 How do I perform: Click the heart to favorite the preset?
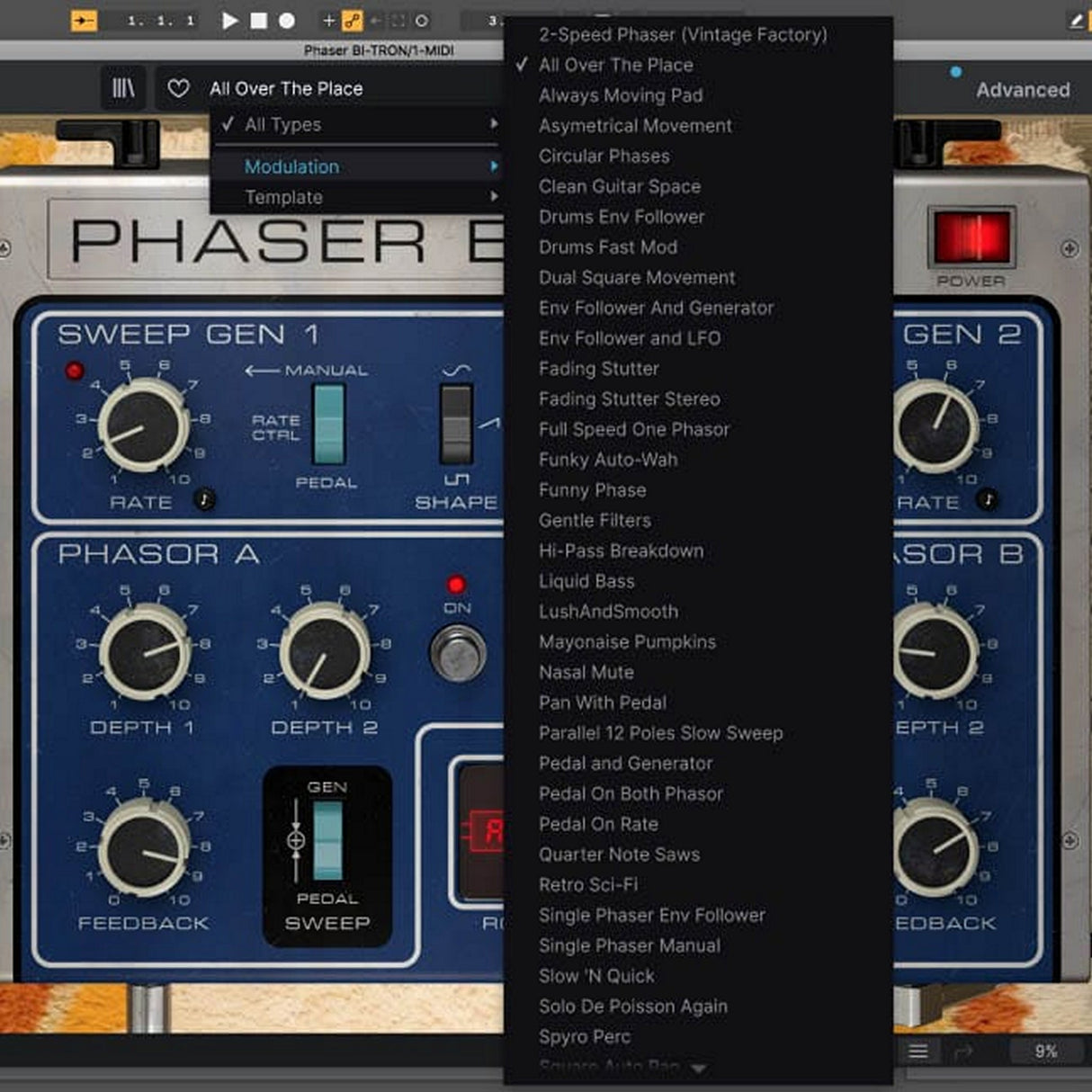pos(176,88)
